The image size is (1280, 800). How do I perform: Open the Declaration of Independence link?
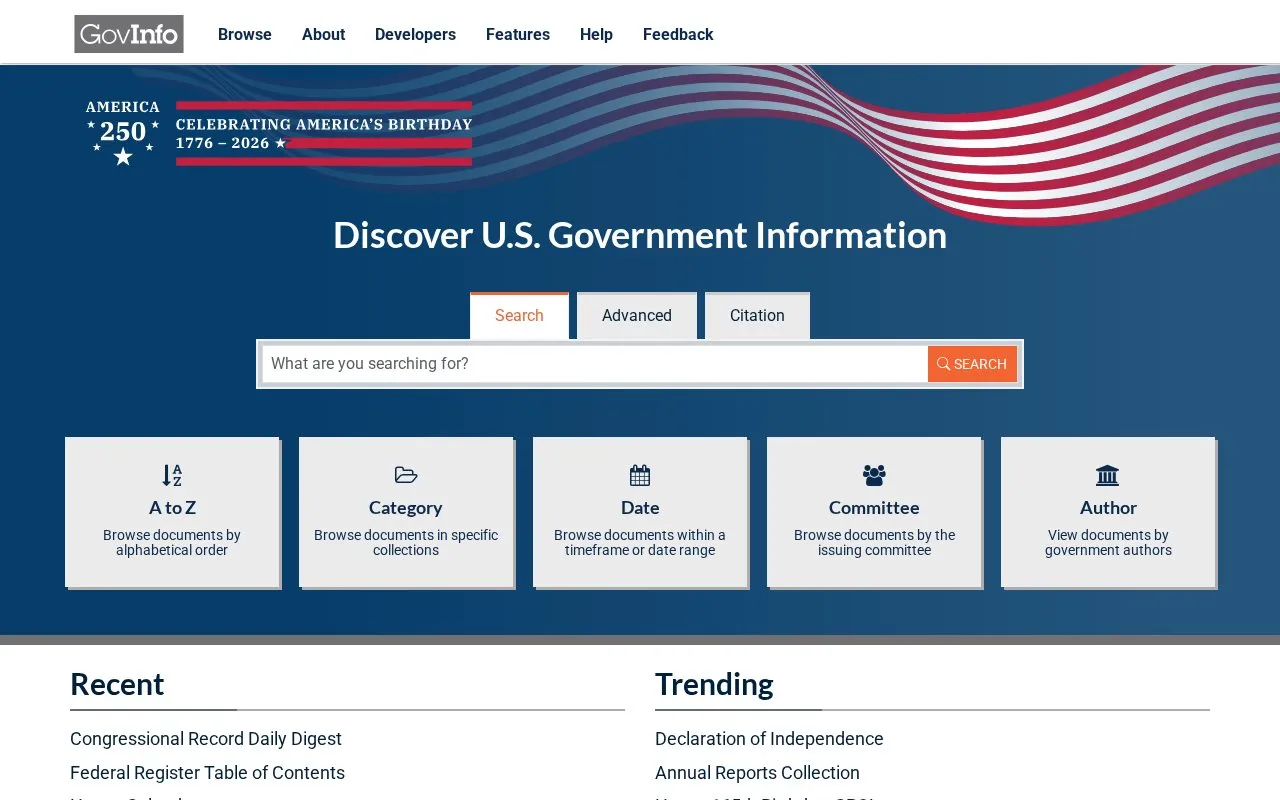[769, 739]
